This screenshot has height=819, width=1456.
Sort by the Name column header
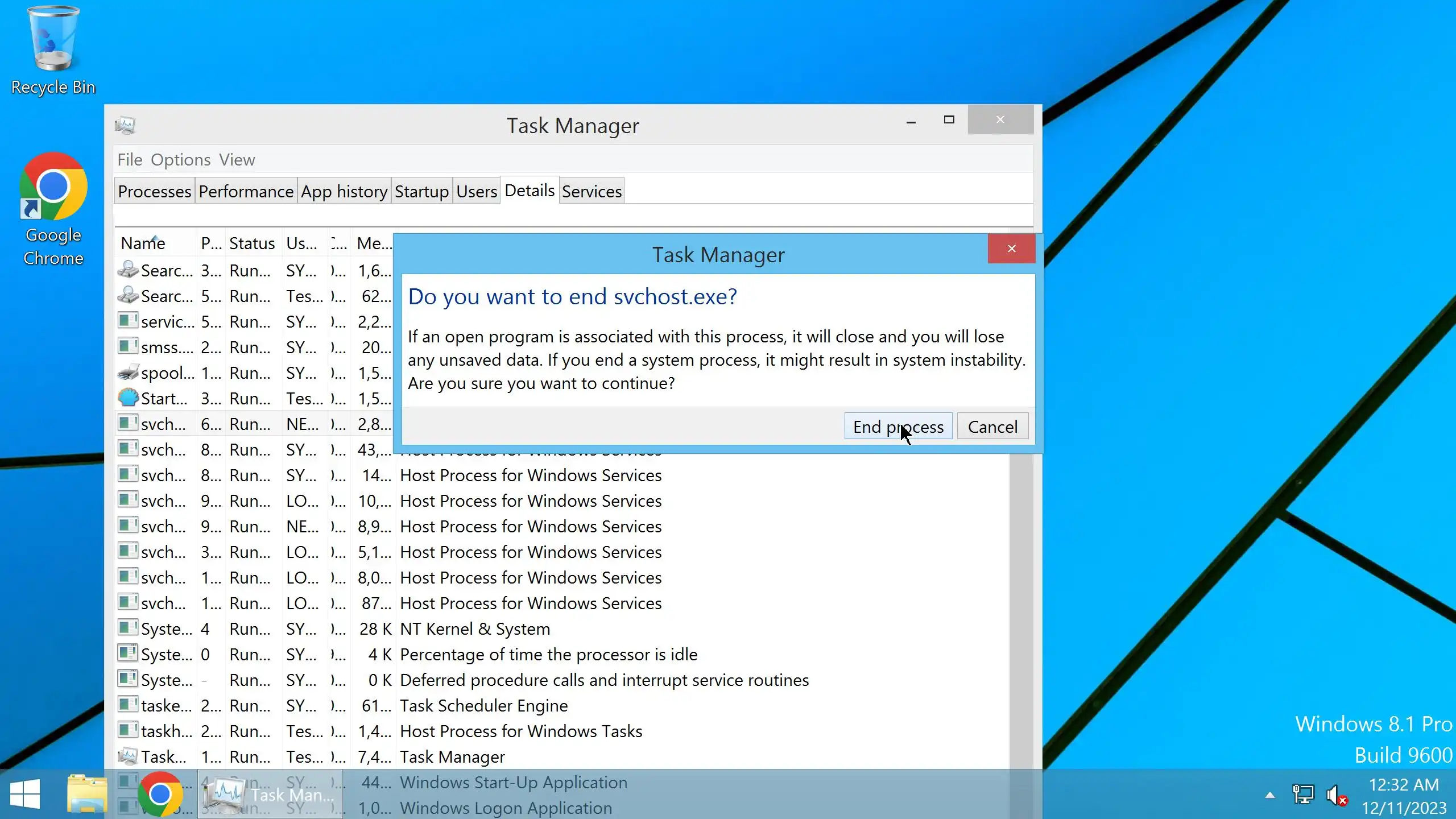click(x=143, y=243)
